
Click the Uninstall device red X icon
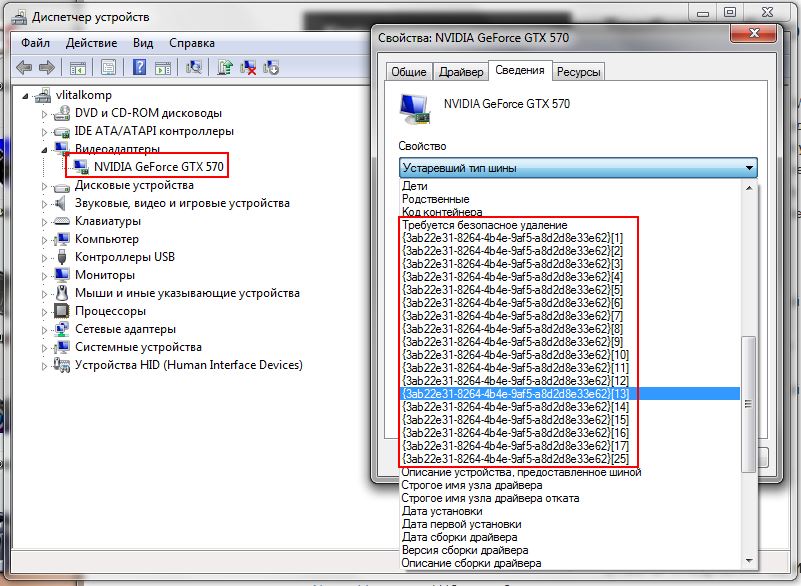pos(249,68)
